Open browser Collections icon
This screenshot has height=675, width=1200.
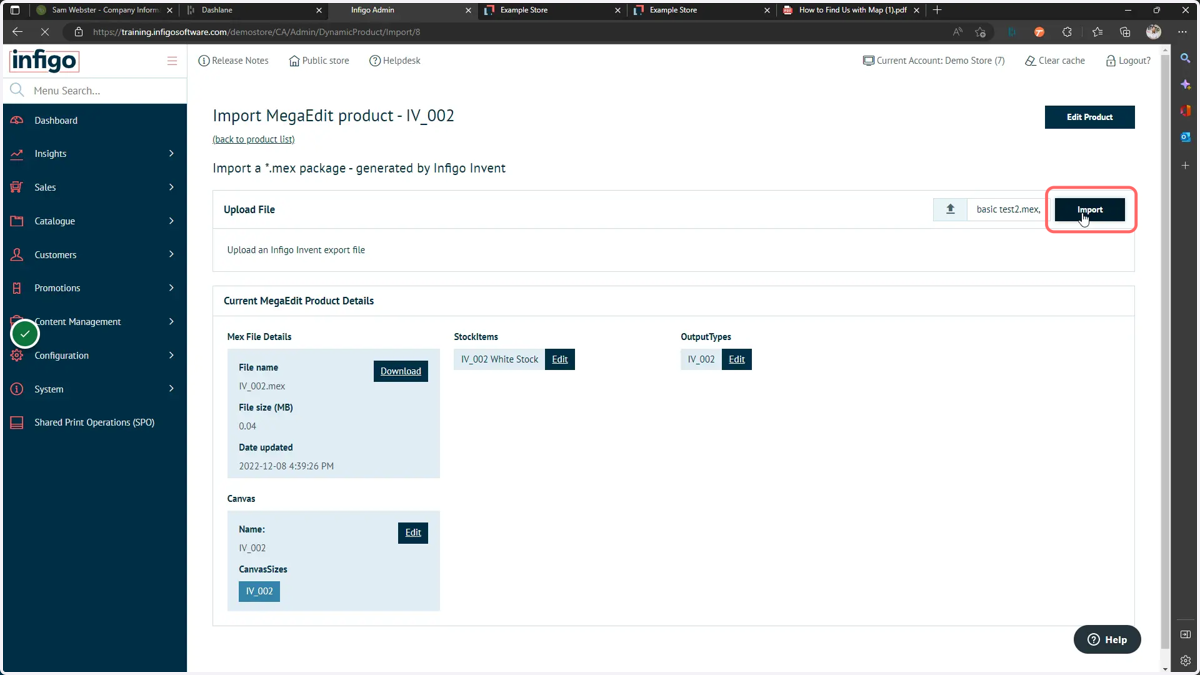click(1125, 32)
